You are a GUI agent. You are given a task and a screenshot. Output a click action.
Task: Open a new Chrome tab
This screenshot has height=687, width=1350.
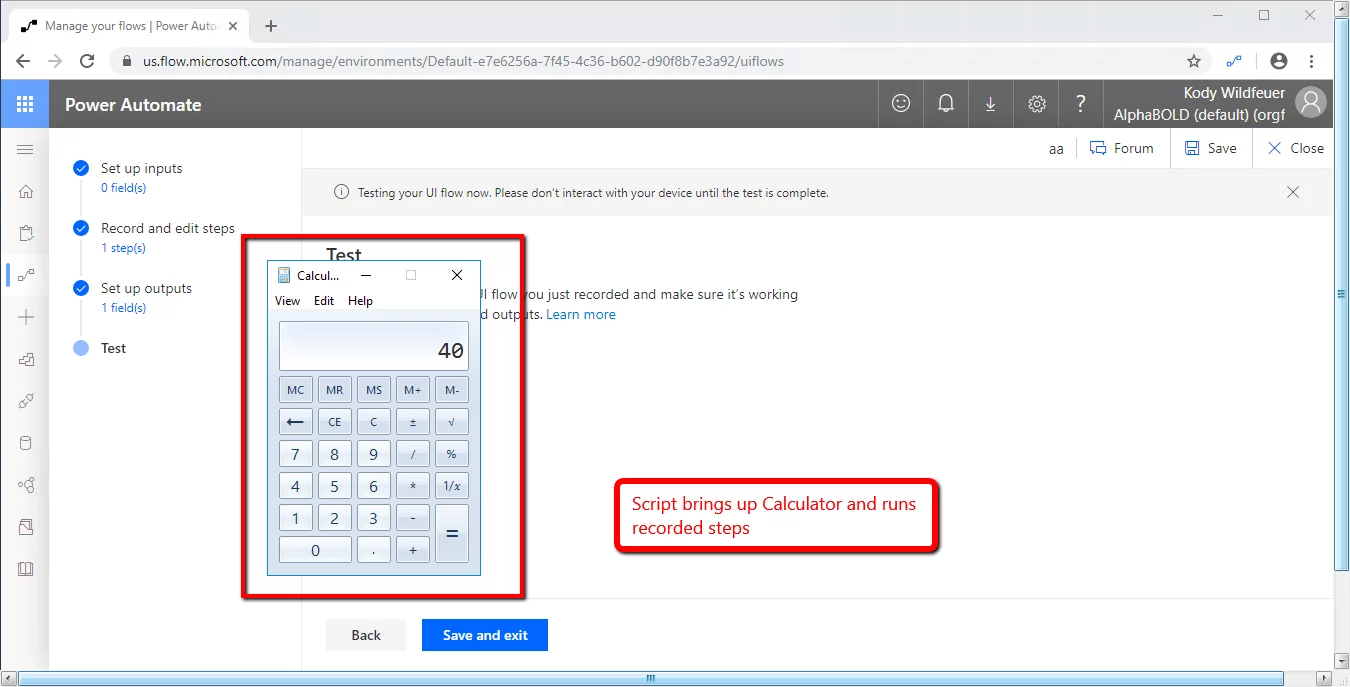coord(271,26)
